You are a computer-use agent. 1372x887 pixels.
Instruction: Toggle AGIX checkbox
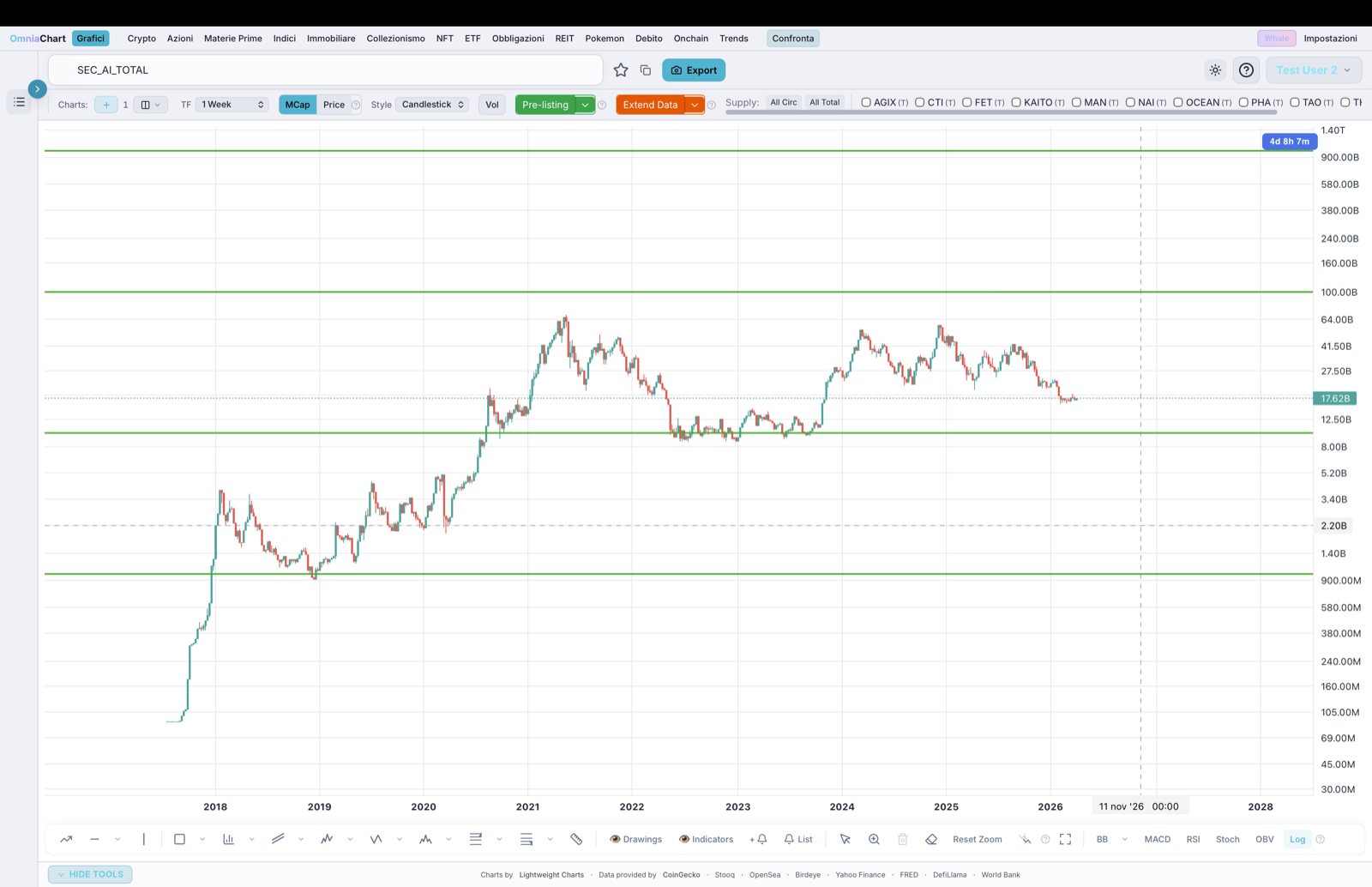pyautogui.click(x=866, y=102)
